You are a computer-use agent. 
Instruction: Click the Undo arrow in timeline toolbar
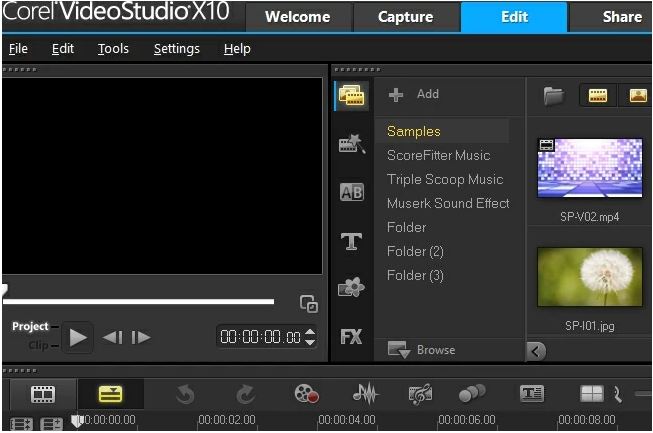[x=185, y=394]
